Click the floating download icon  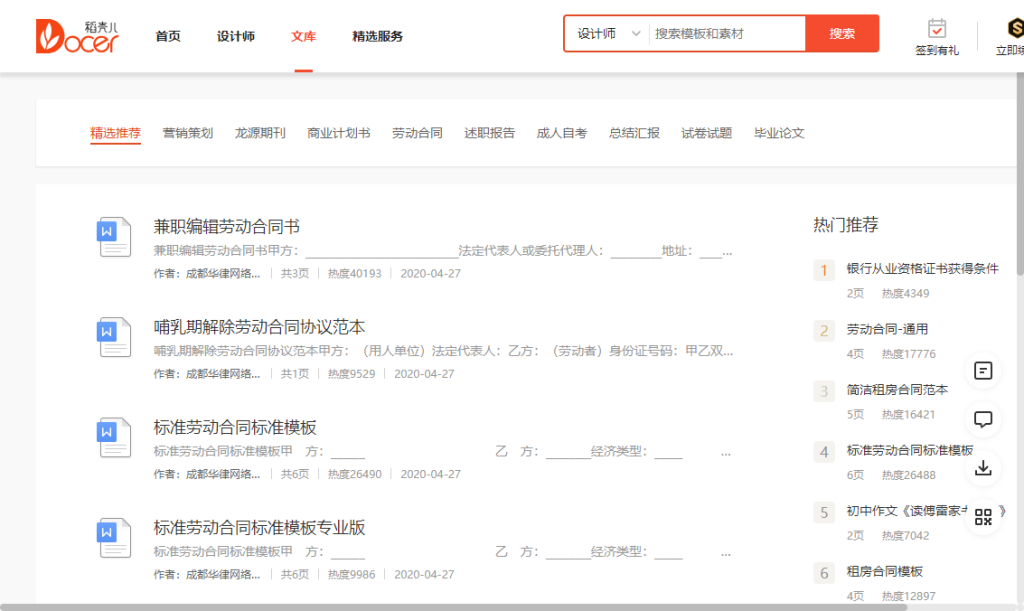point(983,467)
